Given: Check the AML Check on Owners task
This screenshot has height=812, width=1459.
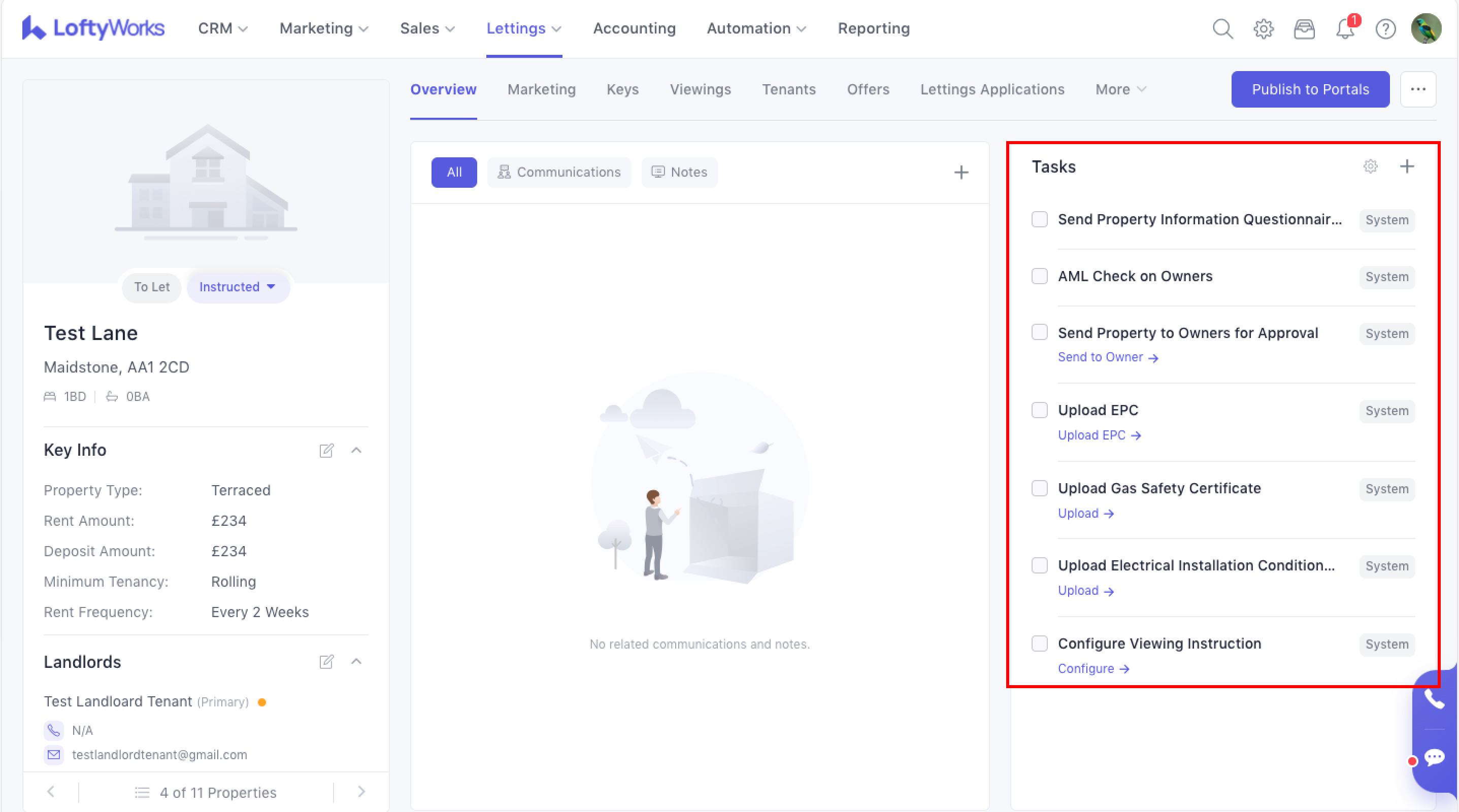Looking at the screenshot, I should (1039, 276).
